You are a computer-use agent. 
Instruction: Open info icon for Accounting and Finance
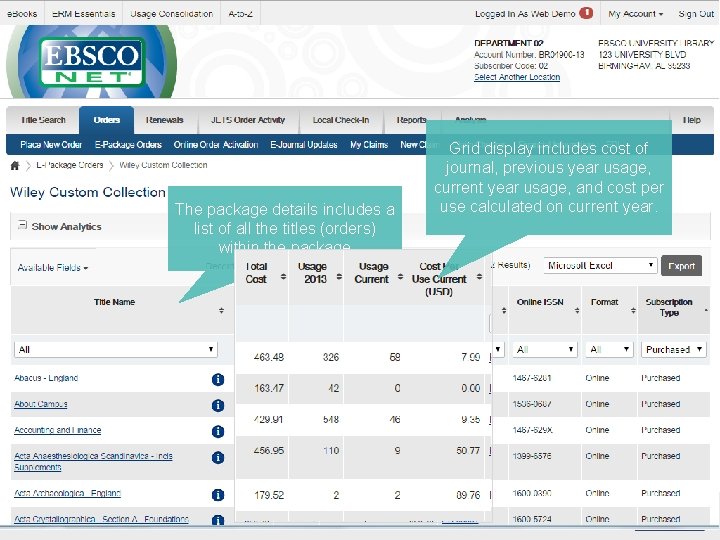point(218,431)
